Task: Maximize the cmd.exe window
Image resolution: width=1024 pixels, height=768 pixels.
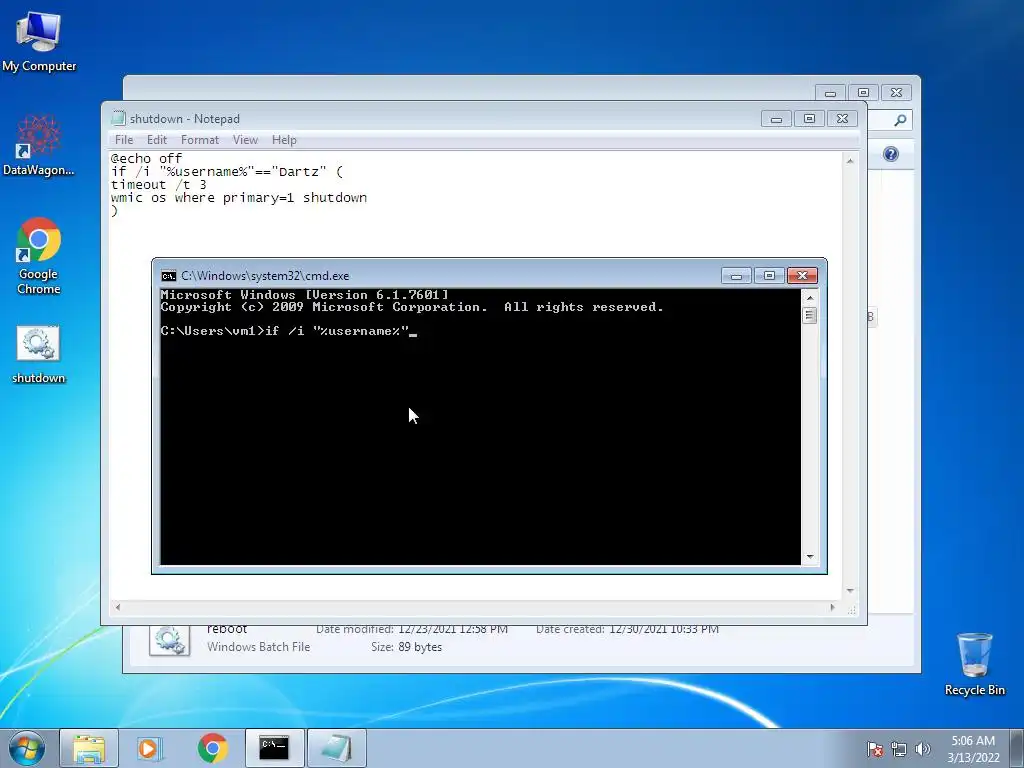Action: (x=769, y=276)
